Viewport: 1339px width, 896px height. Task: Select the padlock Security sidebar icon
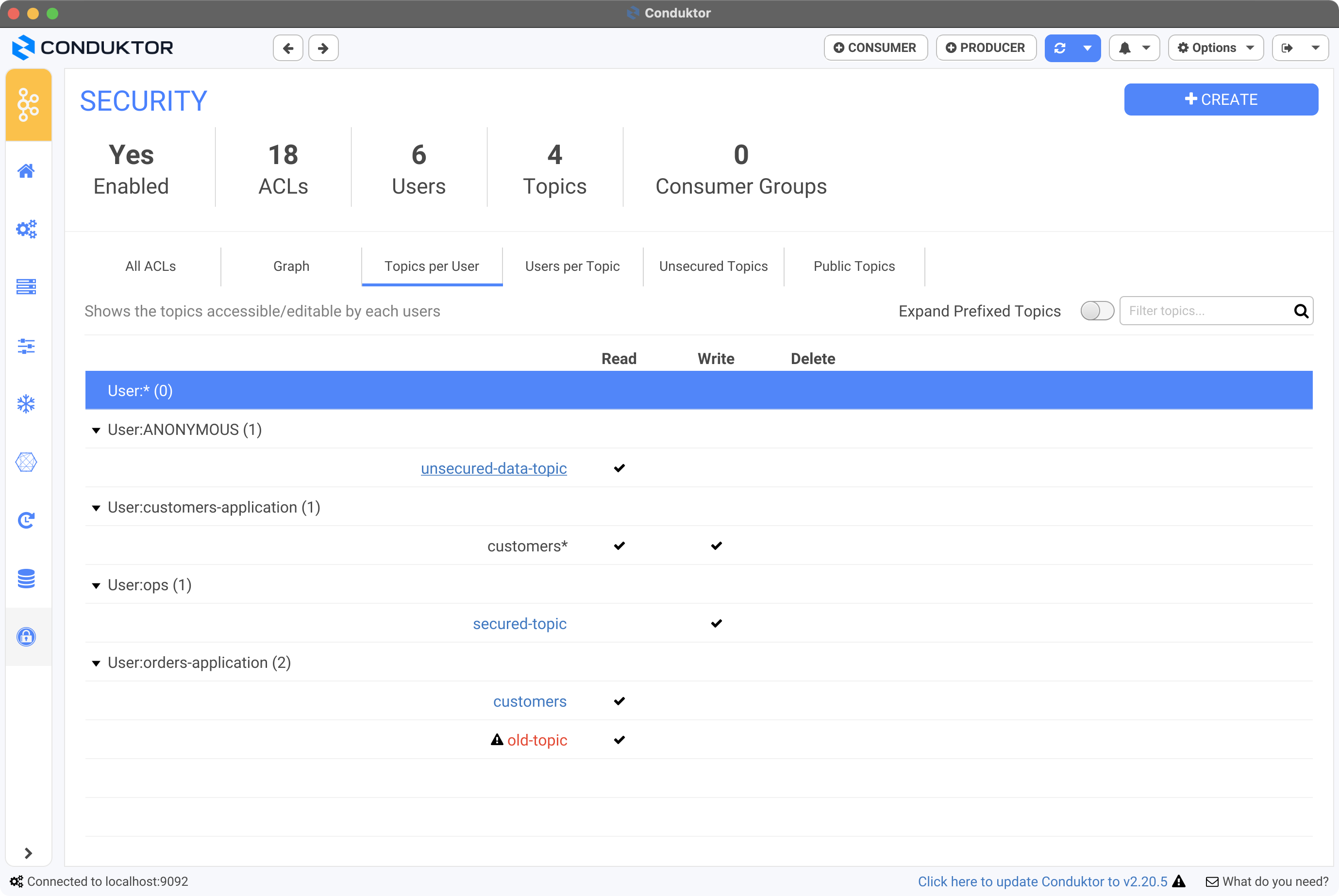pos(26,637)
